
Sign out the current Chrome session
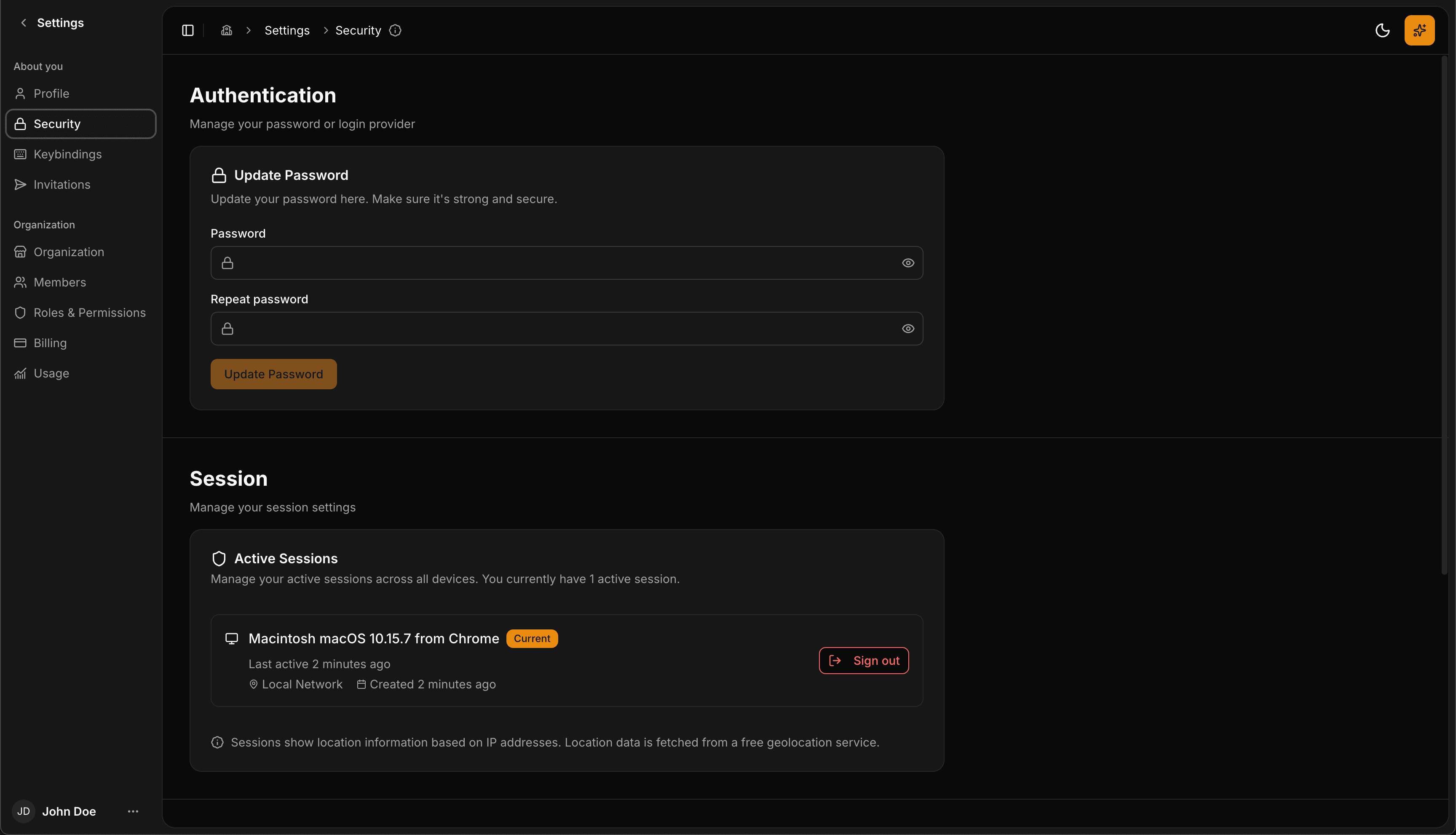[864, 660]
